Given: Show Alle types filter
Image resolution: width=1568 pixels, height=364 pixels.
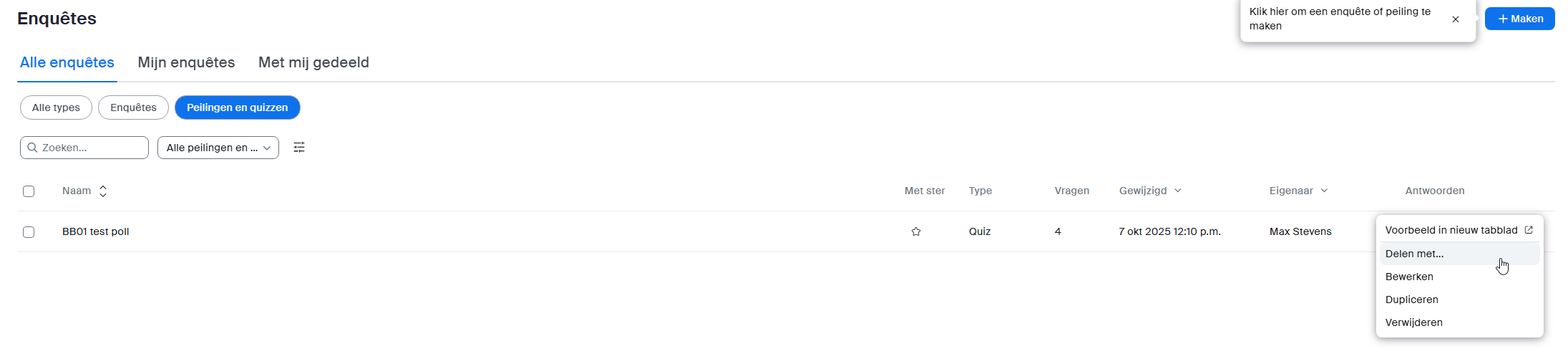Looking at the screenshot, I should coord(56,107).
